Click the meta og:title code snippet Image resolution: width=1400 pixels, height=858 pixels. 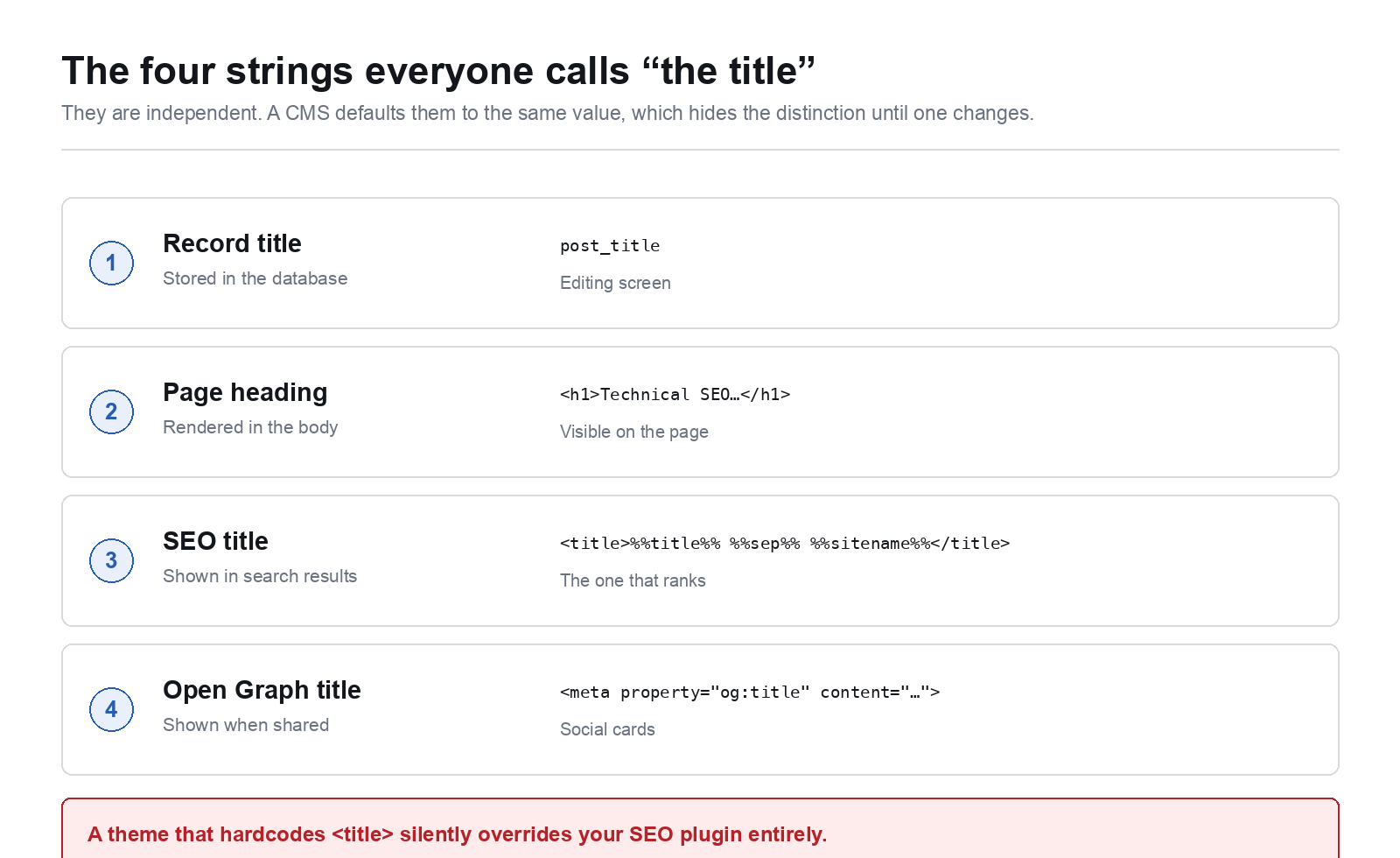[750, 693]
